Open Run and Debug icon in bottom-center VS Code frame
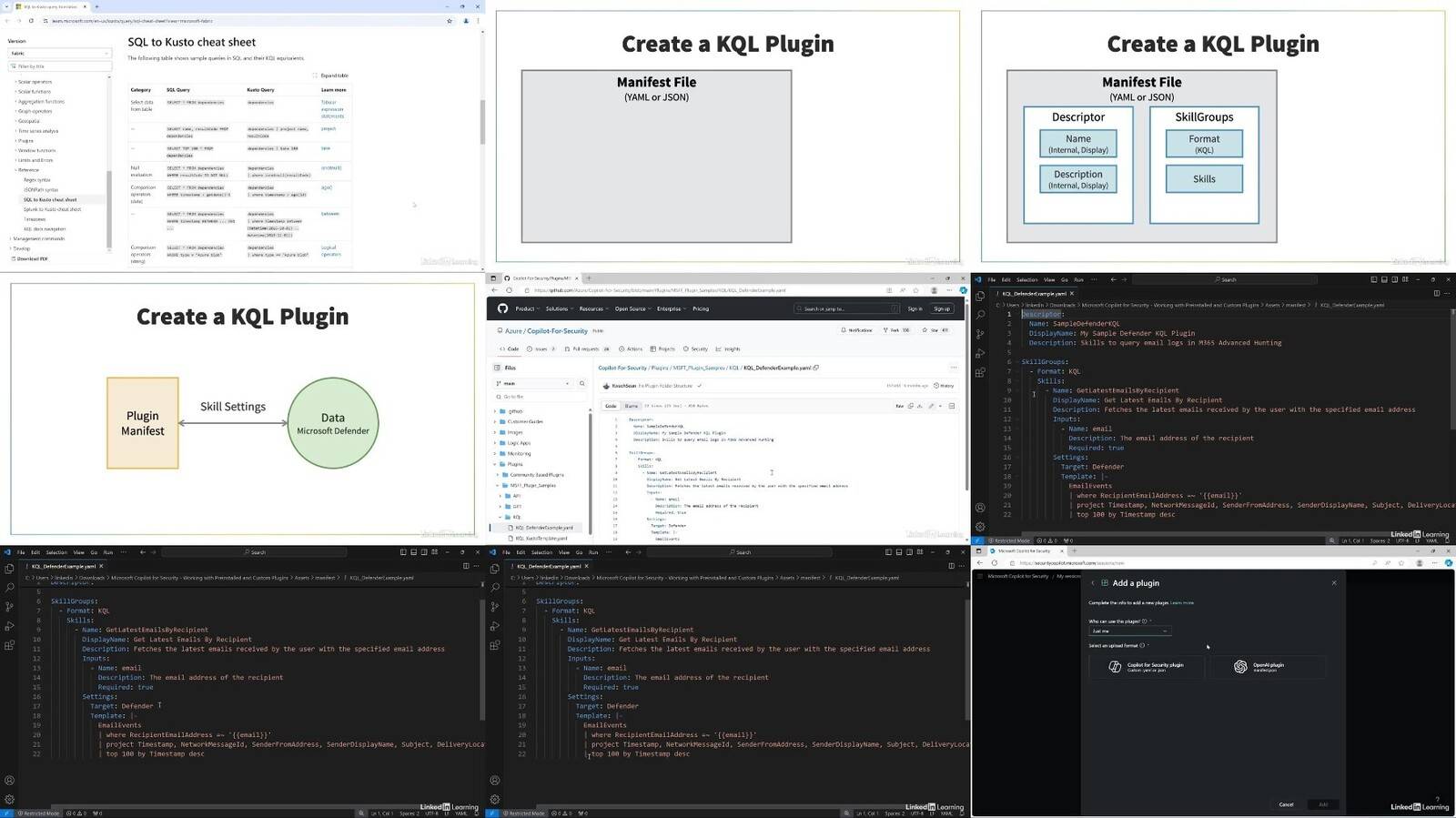 (x=495, y=626)
